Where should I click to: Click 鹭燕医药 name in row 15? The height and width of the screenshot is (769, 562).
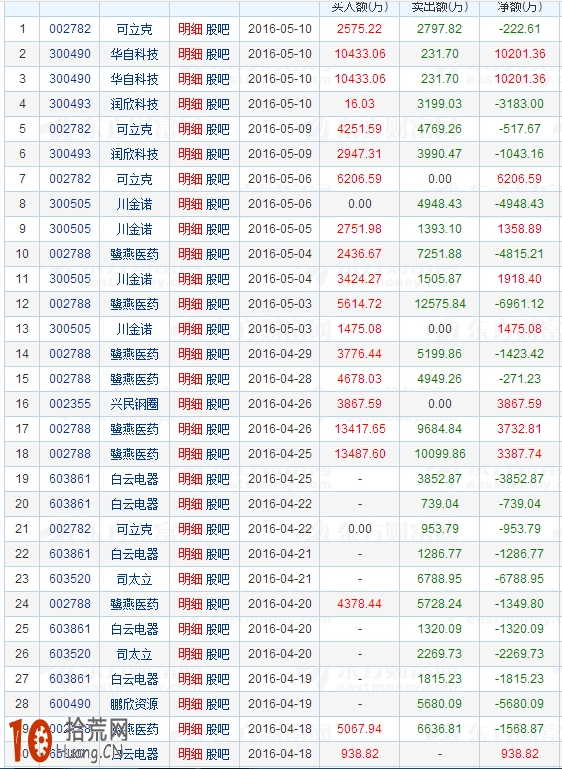click(134, 379)
